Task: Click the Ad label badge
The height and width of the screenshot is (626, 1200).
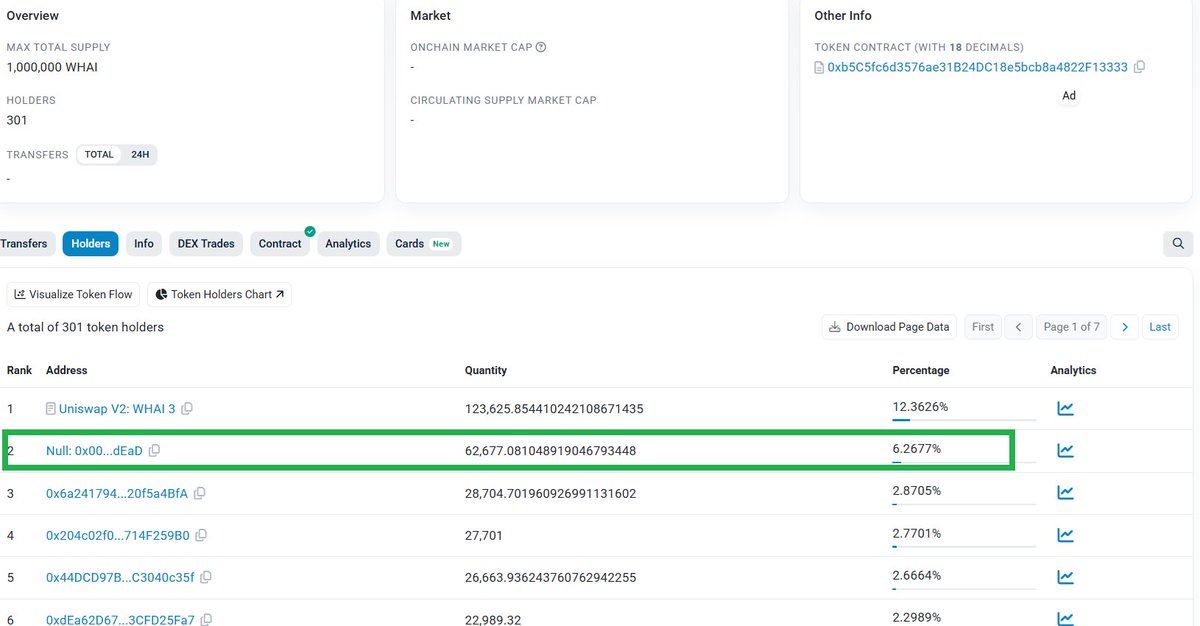Action: pos(1069,96)
